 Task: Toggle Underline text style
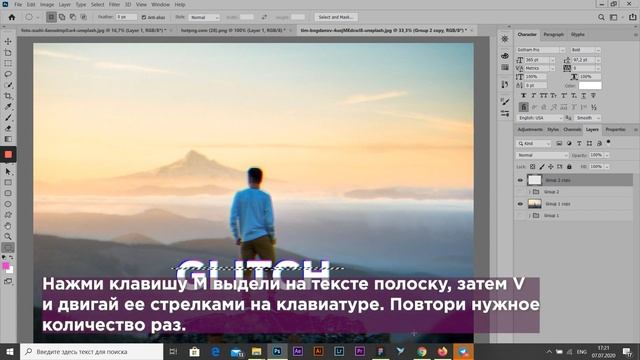(x=584, y=96)
